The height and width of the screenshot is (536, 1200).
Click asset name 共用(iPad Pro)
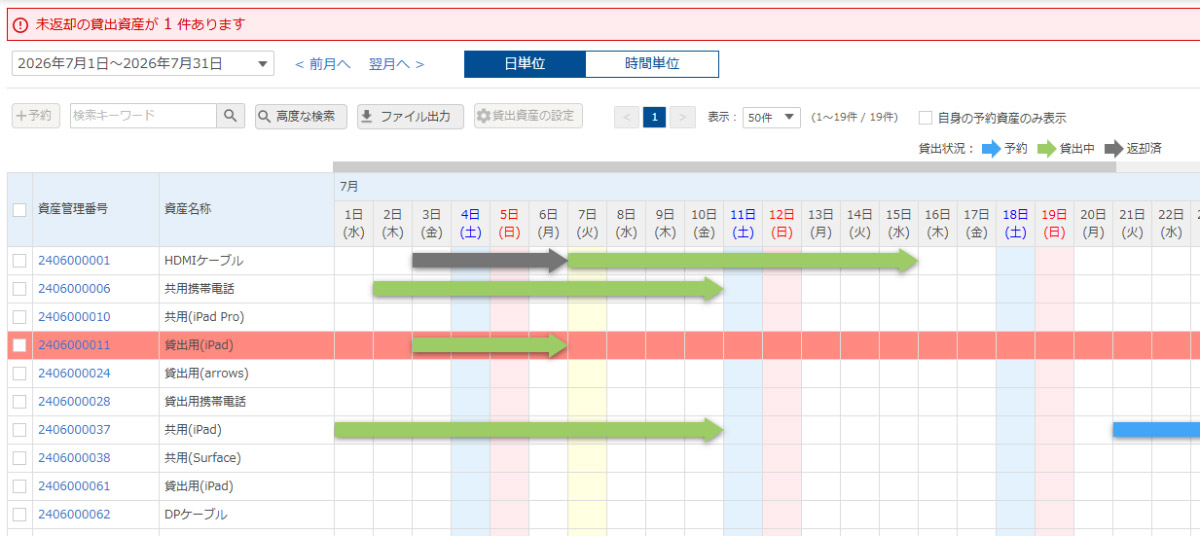pyautogui.click(x=204, y=317)
